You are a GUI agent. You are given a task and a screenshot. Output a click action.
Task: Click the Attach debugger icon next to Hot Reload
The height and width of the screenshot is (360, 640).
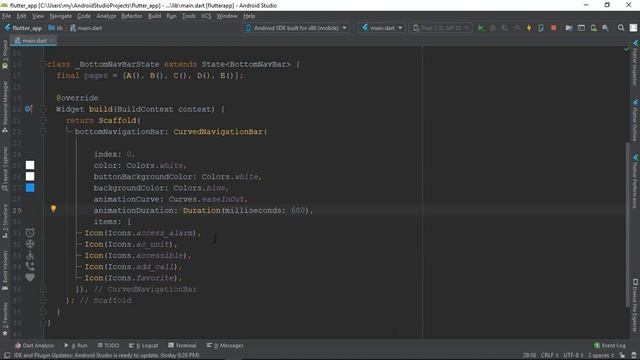541,28
